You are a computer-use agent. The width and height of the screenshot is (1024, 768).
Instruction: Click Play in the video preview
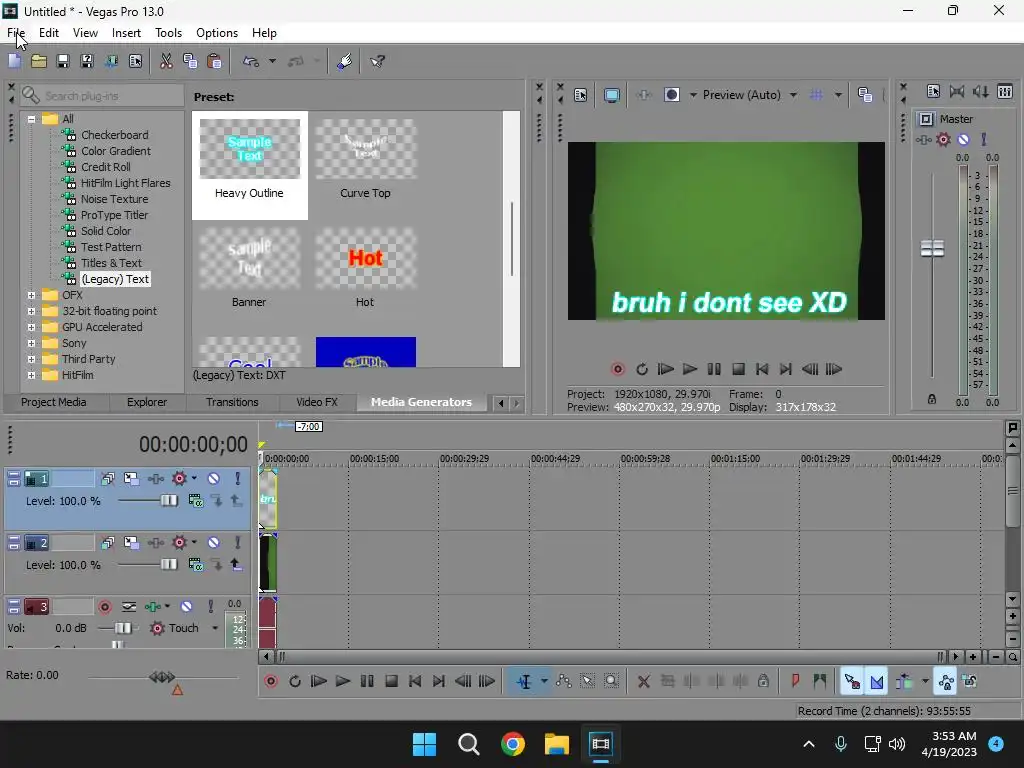(x=690, y=369)
